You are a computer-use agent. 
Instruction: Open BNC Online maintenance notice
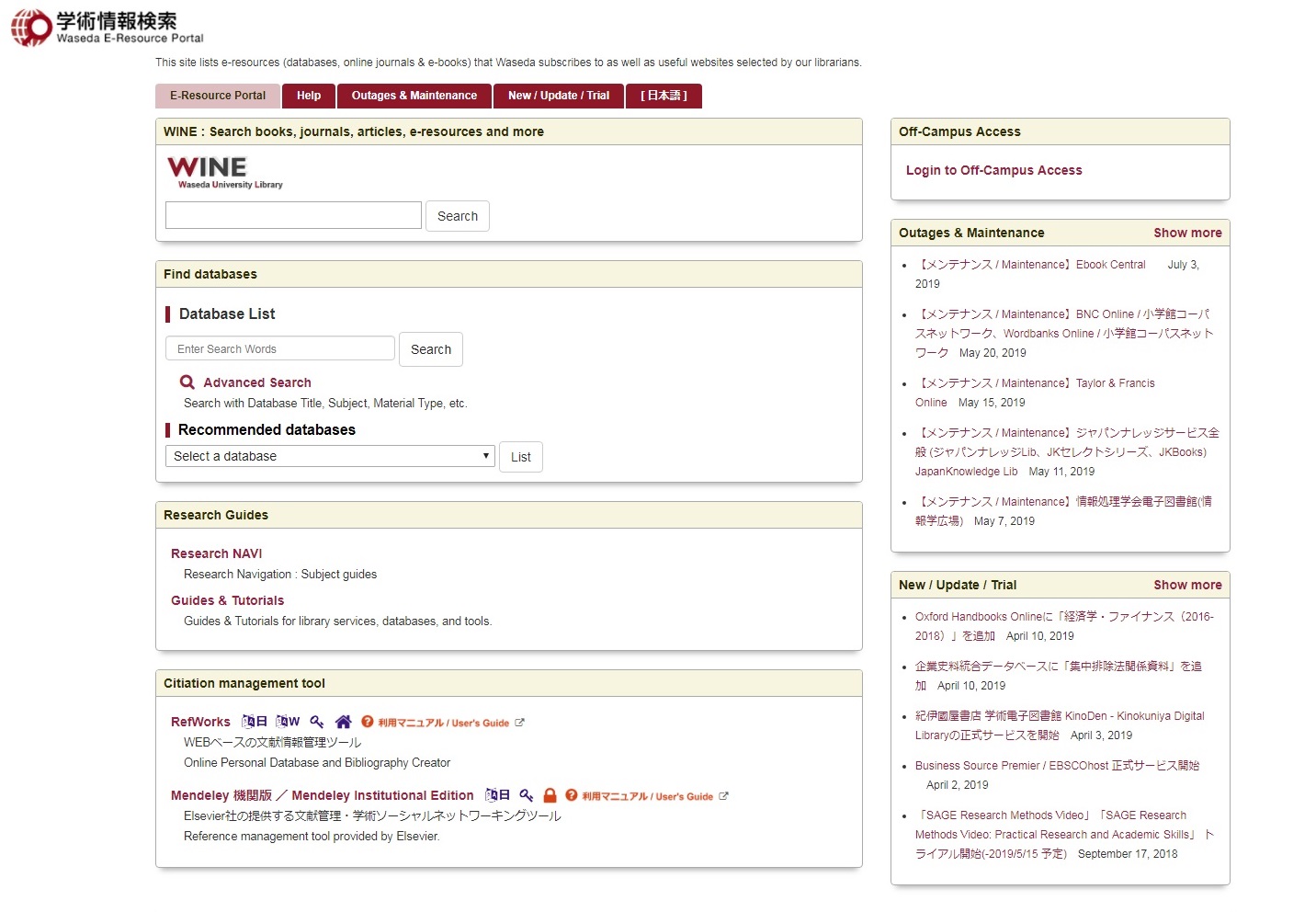coord(1064,333)
